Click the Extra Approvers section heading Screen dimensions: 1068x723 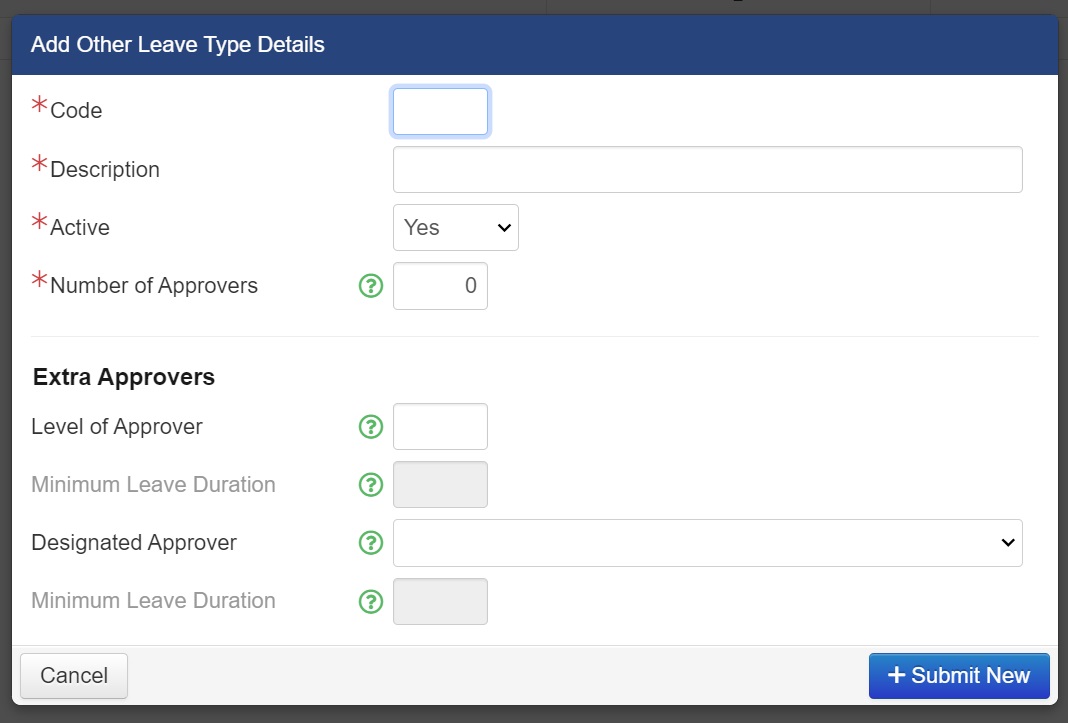tap(124, 377)
